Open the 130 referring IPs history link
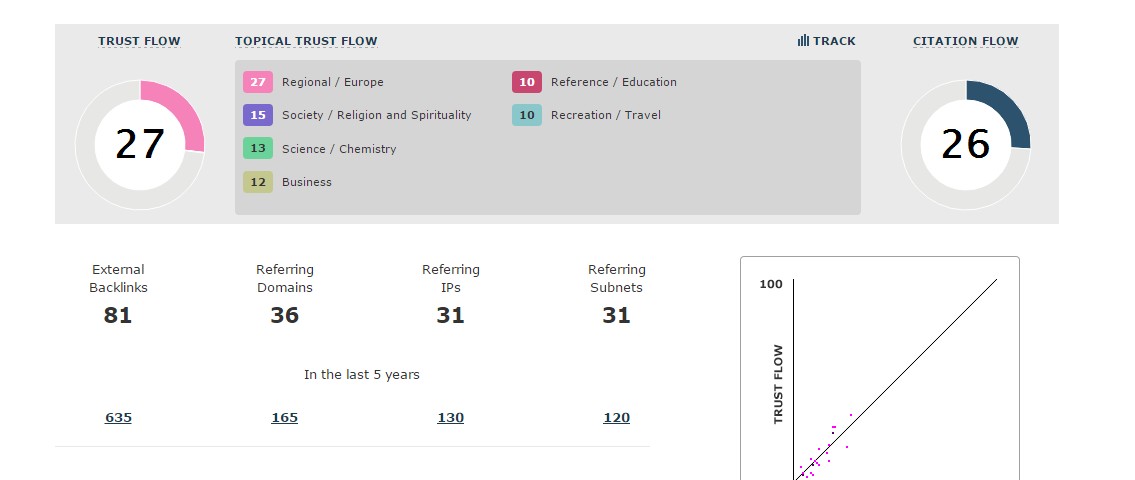 tap(450, 418)
